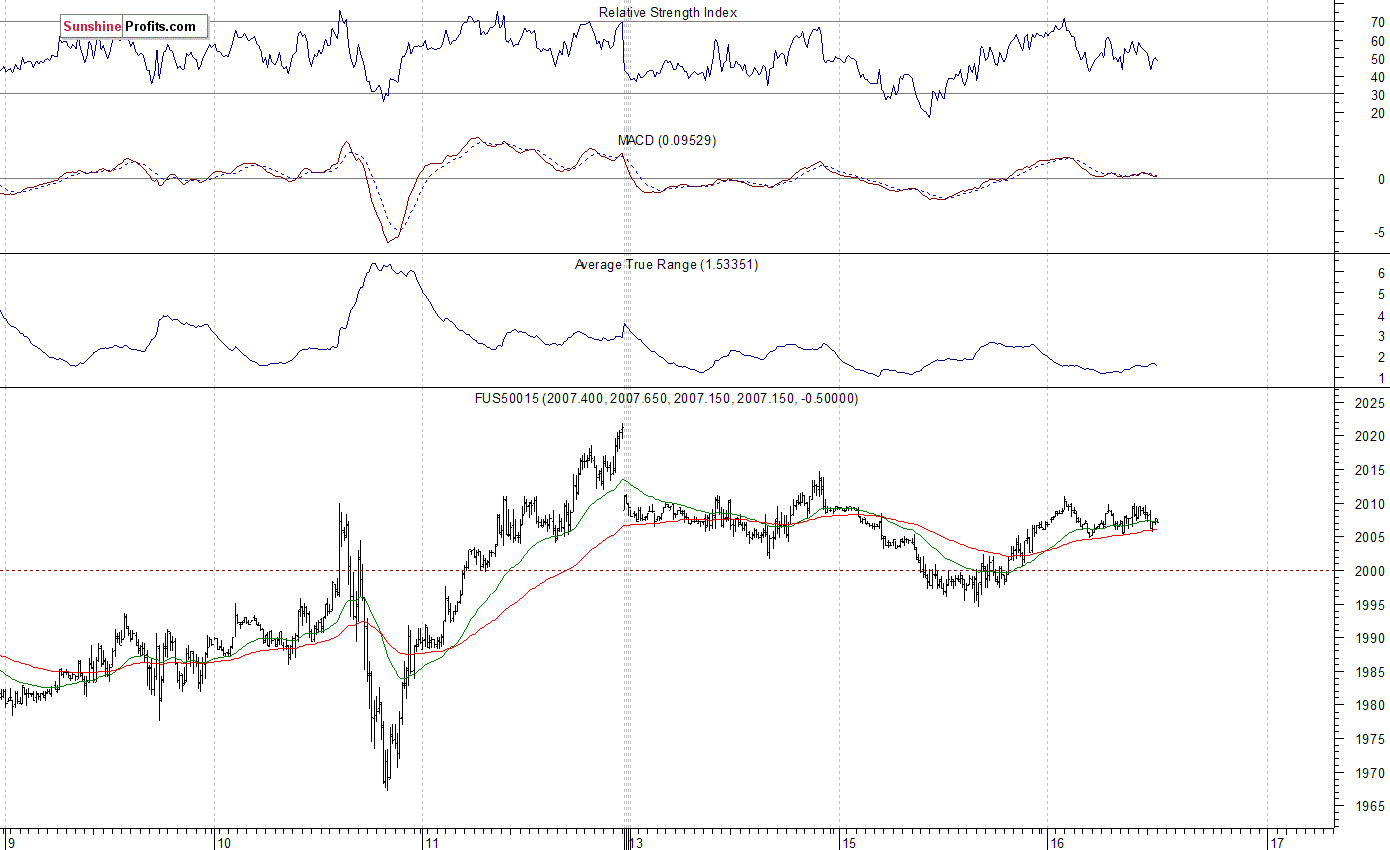Select the MACD (0.09529) label
The height and width of the screenshot is (850, 1390).
(x=667, y=140)
